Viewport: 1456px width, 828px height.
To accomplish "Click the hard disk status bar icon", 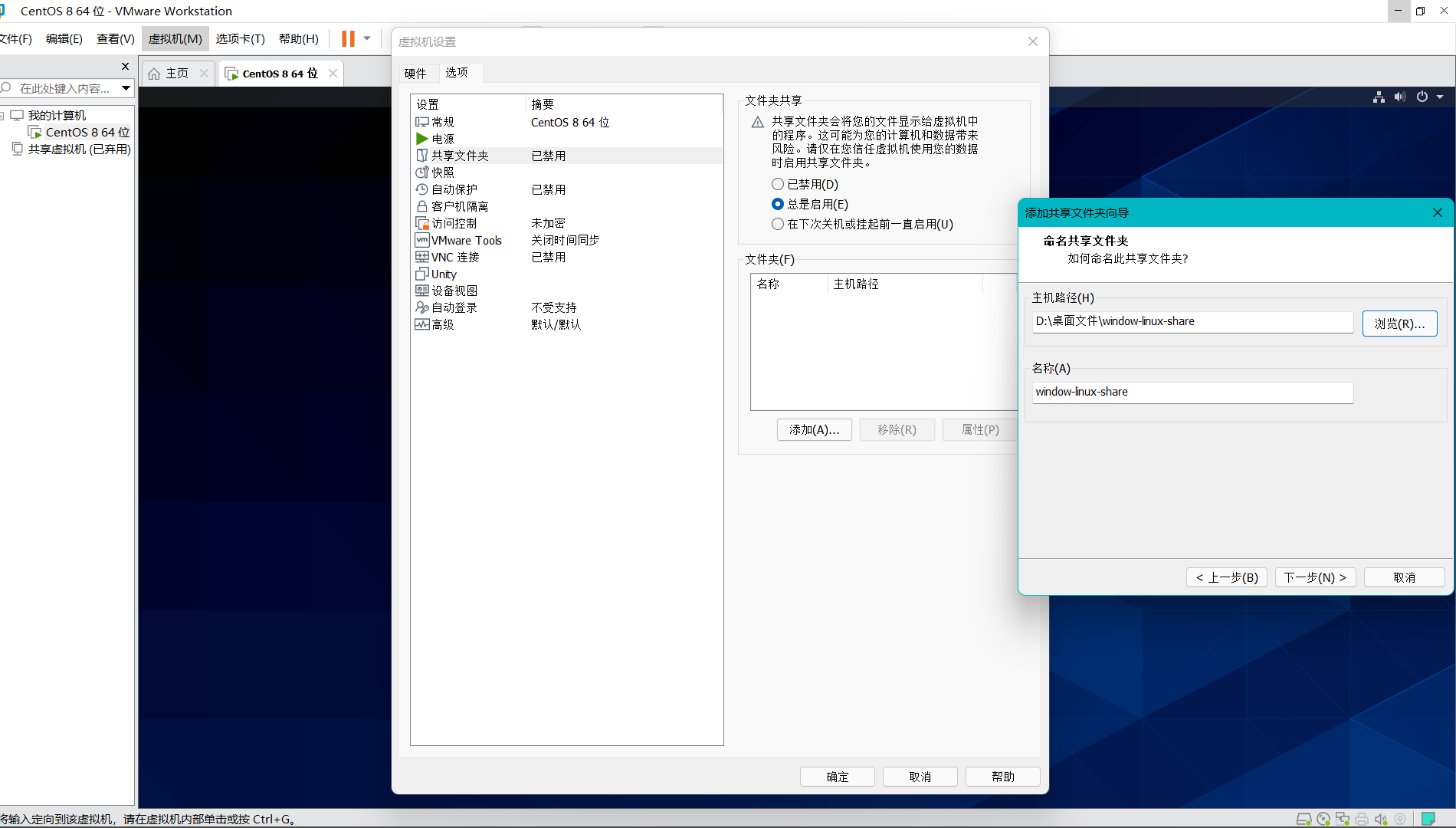I will pyautogui.click(x=1304, y=819).
